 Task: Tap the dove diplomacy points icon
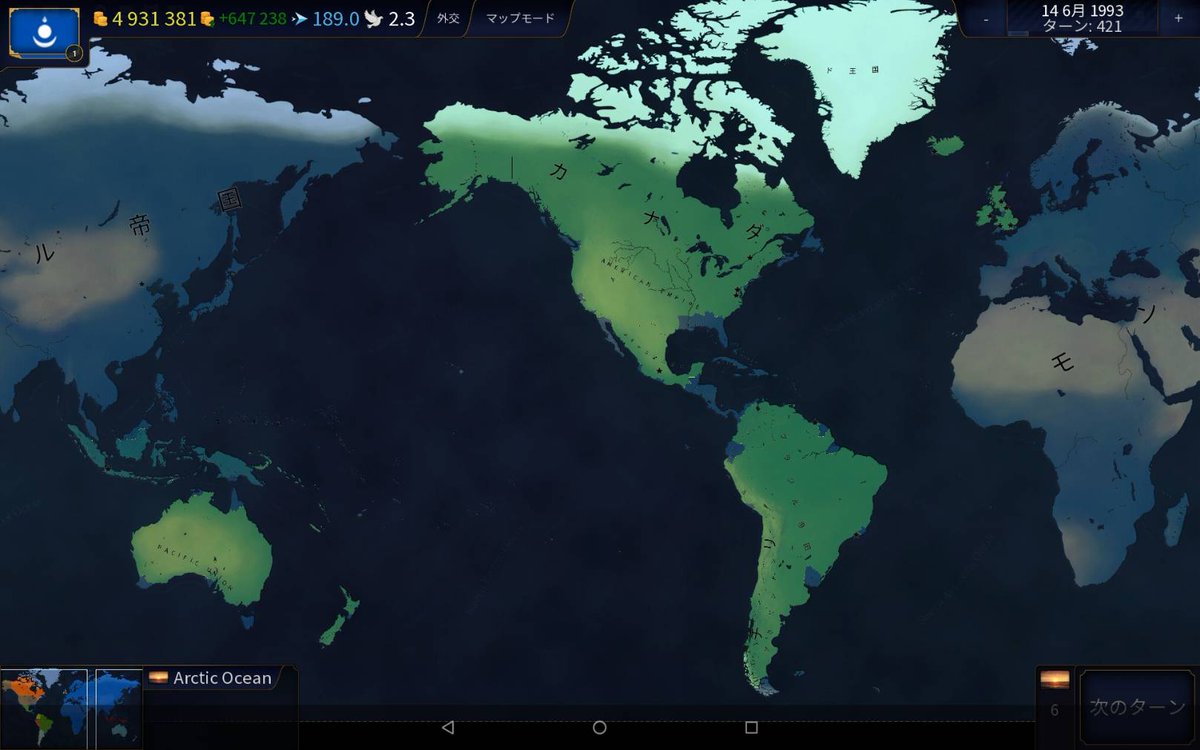point(373,19)
